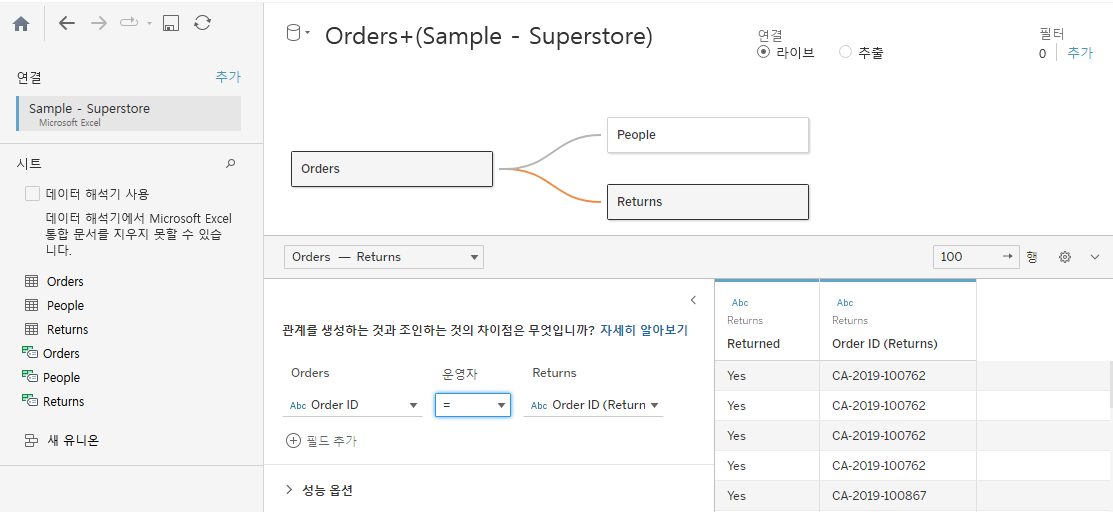1113x512 pixels.
Task: Click the Returned column header
Action: 767,320
